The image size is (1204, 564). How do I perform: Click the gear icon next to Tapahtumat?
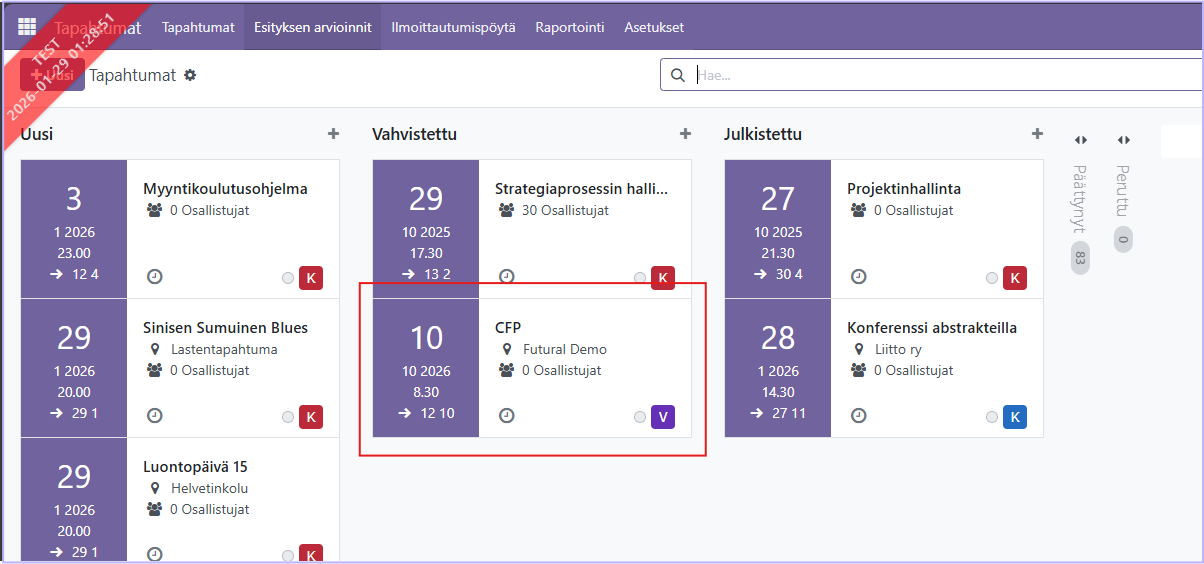[190, 75]
